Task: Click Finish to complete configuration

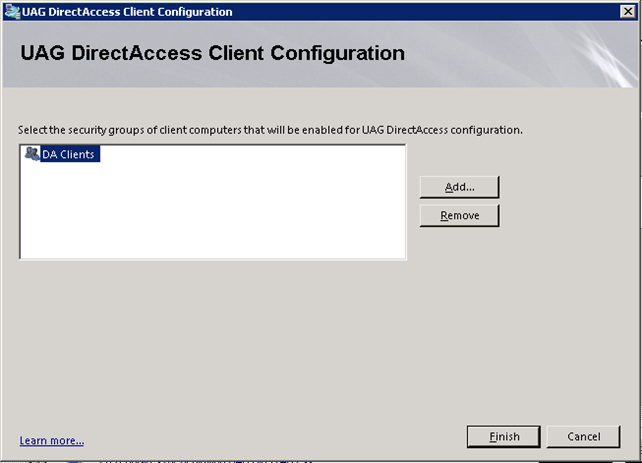Action: [x=504, y=437]
